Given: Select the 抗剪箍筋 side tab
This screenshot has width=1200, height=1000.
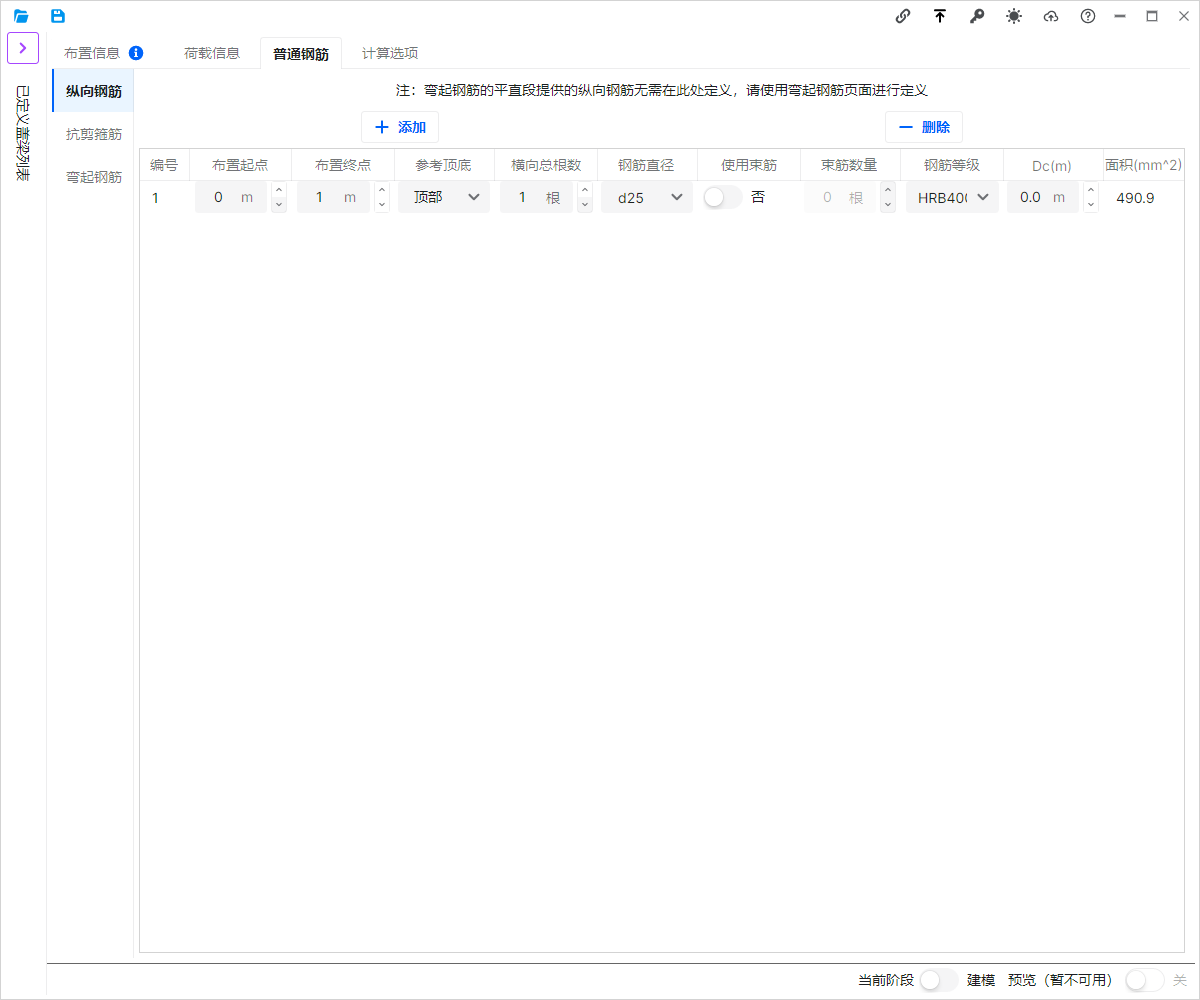Looking at the screenshot, I should coord(94,134).
